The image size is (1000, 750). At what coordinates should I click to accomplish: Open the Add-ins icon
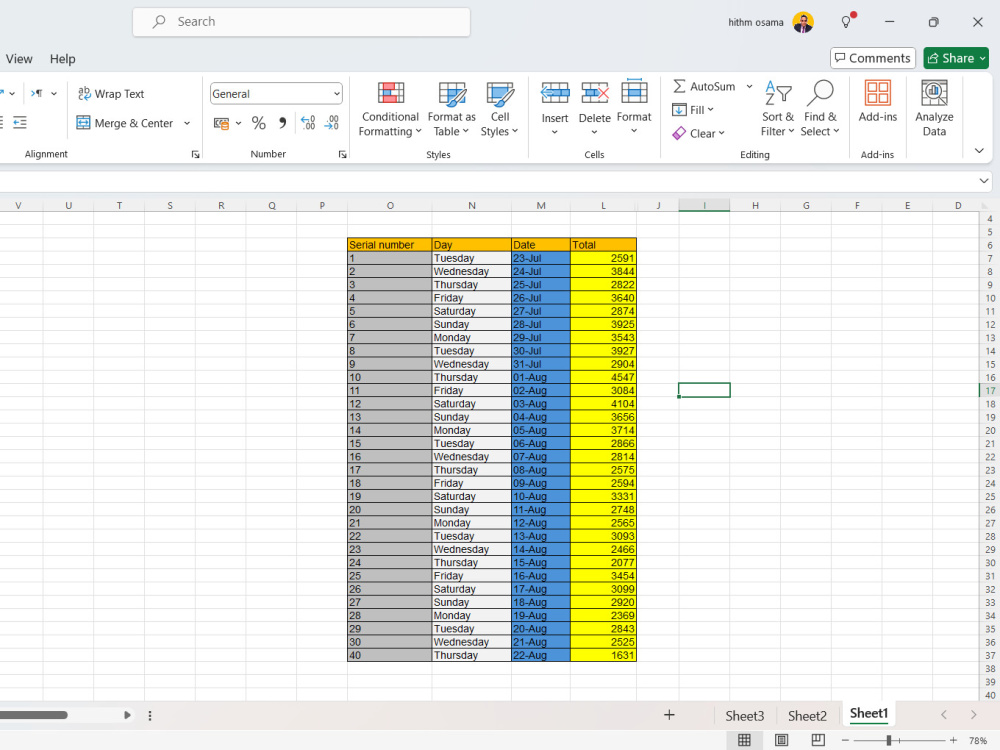click(878, 93)
